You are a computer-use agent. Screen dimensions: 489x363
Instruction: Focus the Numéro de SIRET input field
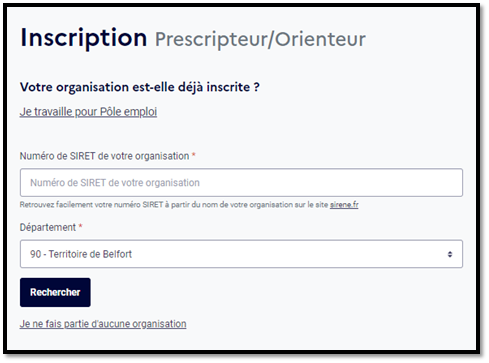click(x=241, y=183)
